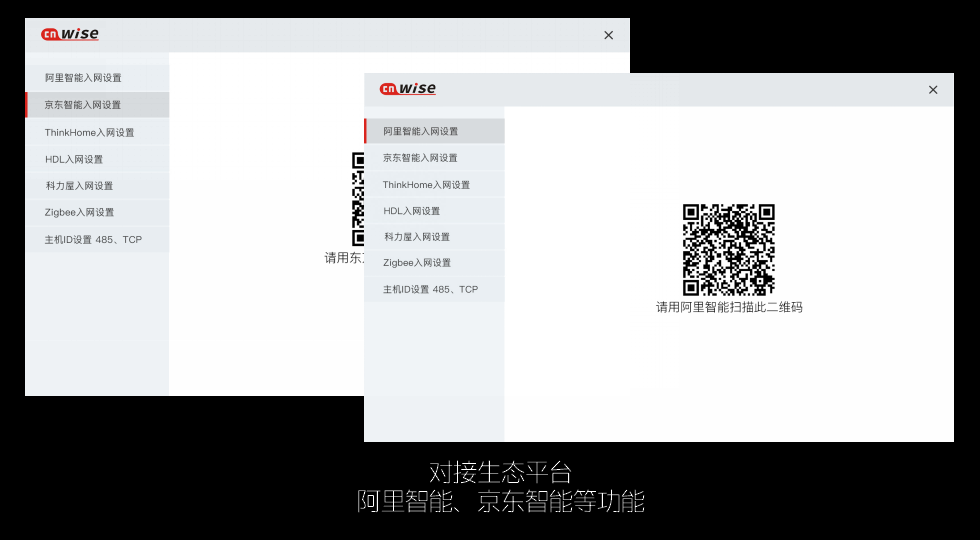
Task: Select 科力屋入网设置 in the front window
Action: [417, 237]
